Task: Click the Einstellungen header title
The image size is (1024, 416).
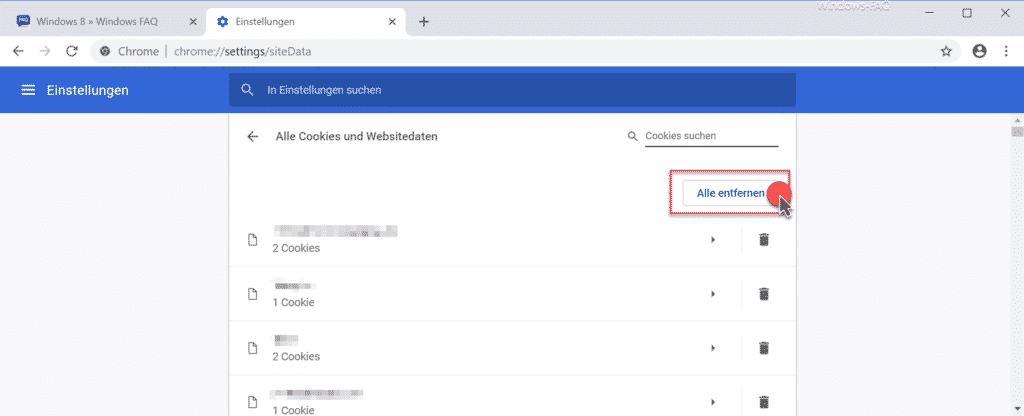Action: click(88, 90)
